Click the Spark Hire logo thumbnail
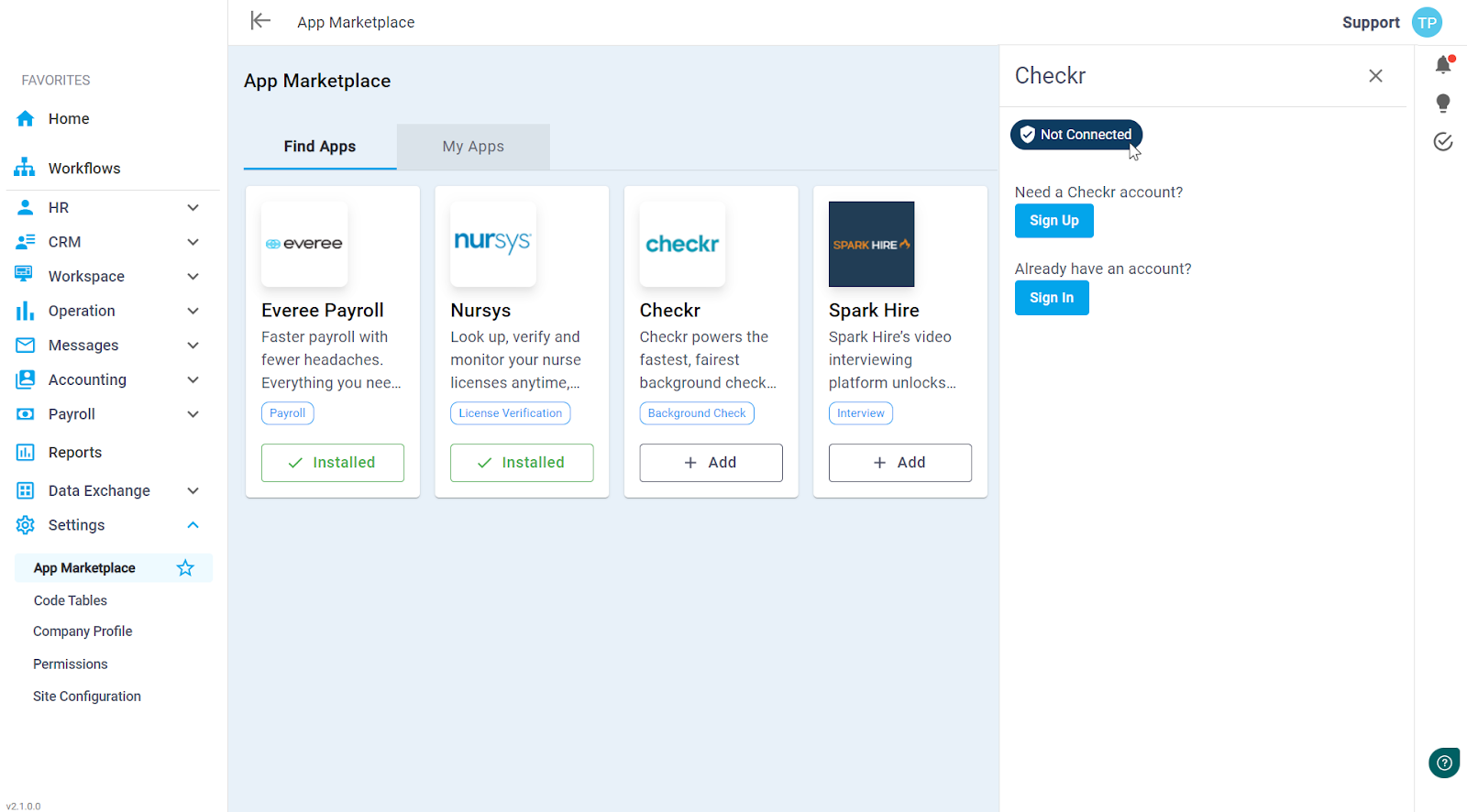This screenshot has height=812, width=1467. (871, 244)
